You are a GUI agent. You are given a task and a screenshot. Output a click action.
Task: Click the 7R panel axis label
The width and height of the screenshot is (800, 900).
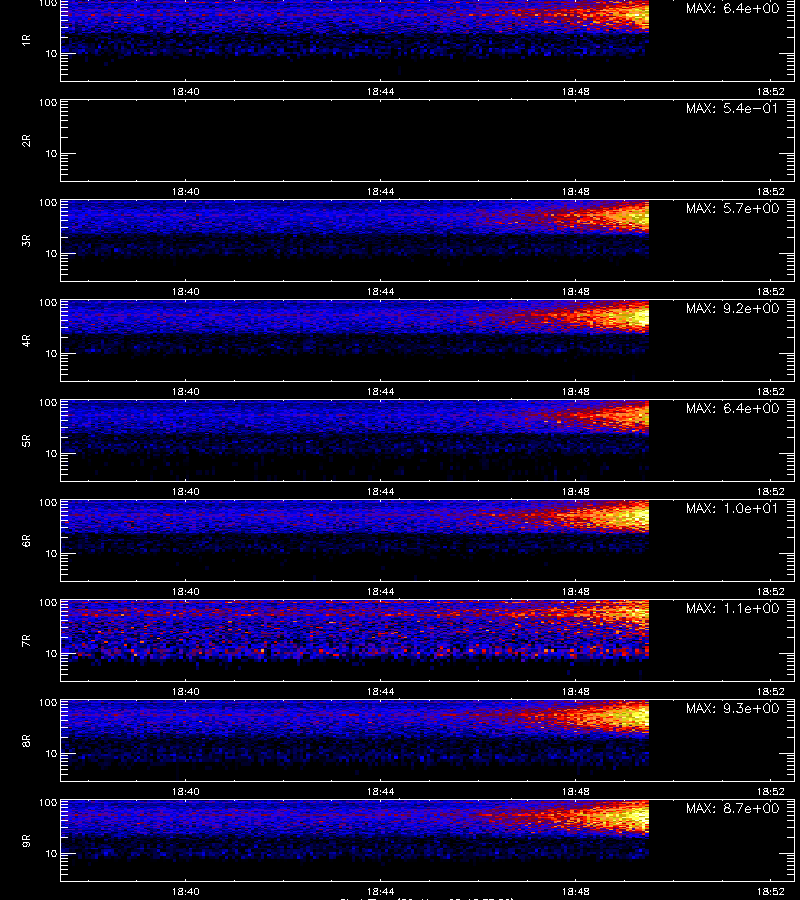[26, 641]
